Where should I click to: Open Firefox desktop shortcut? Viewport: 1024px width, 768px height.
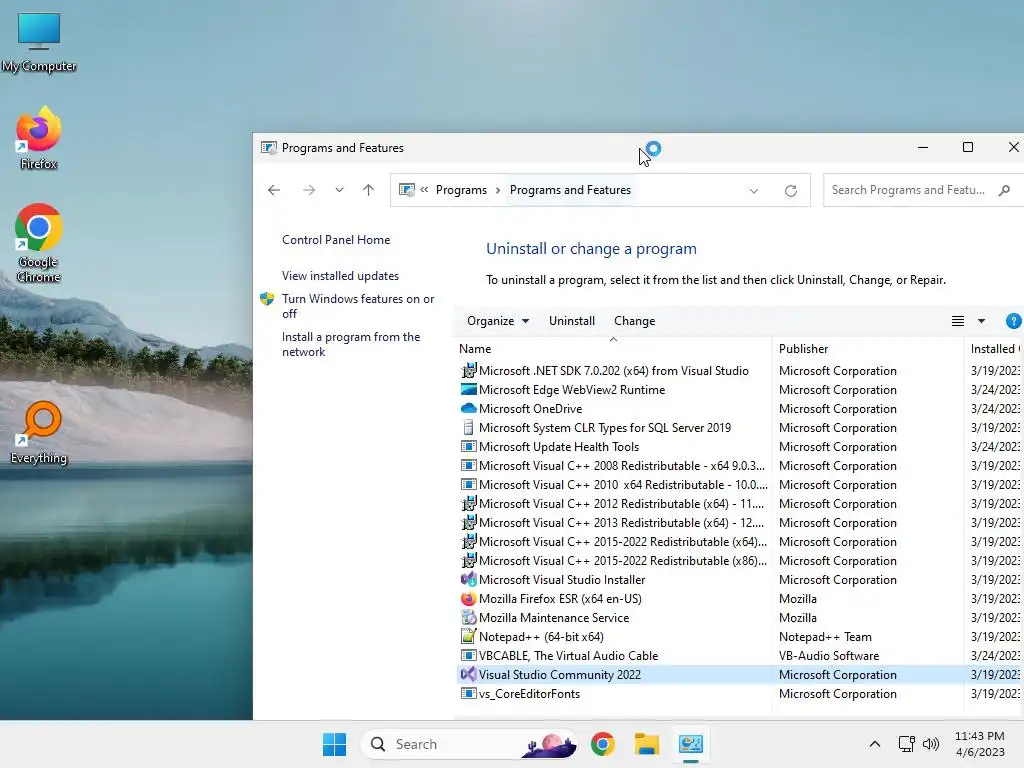click(x=39, y=138)
